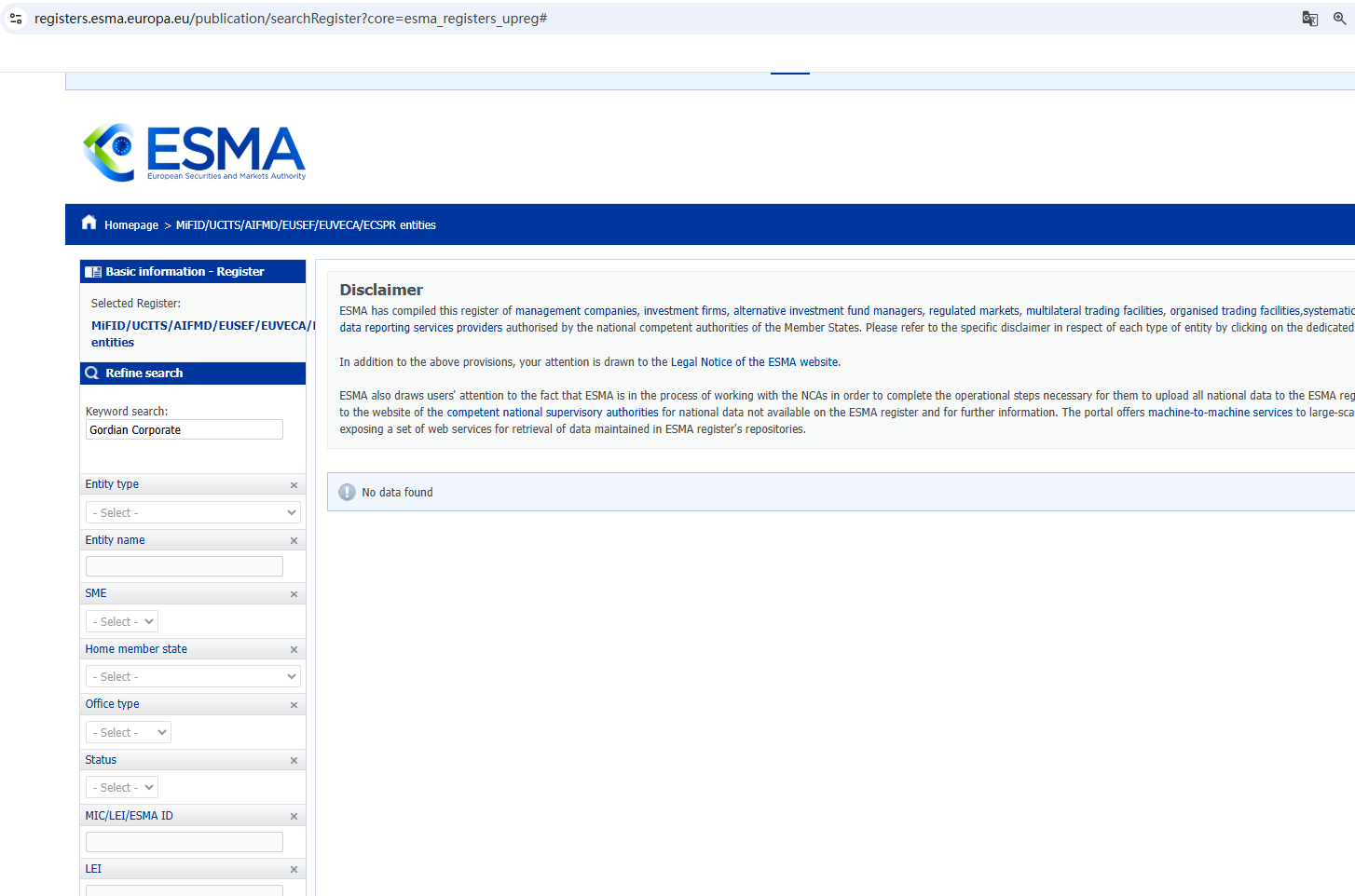Click MiFID/UCITS/AIFMD/EUSEF/EUVECA/ECSPR entities breadcrumb
1355x896 pixels.
tap(306, 225)
